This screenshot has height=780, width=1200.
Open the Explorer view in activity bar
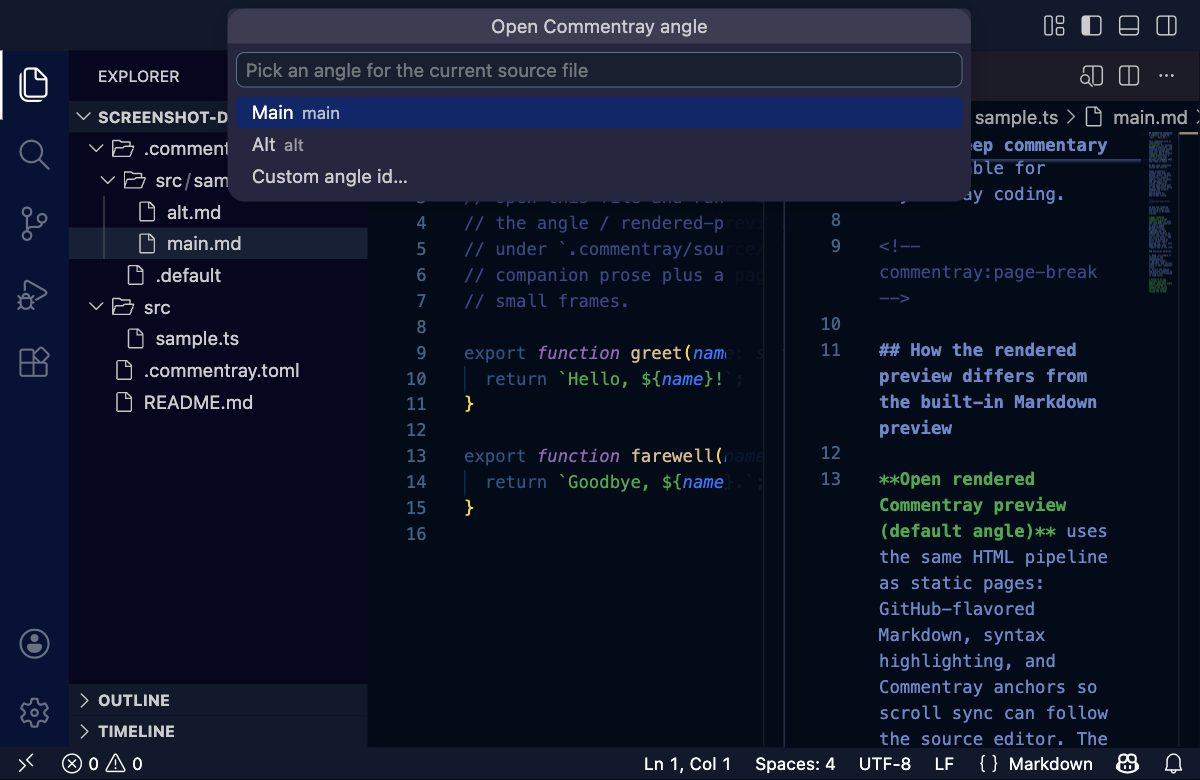pos(34,83)
